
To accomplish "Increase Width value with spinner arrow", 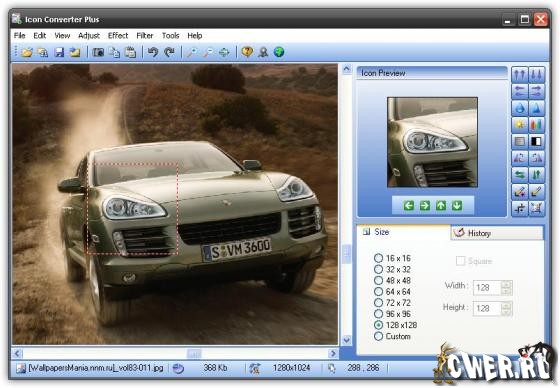I will (506, 284).
